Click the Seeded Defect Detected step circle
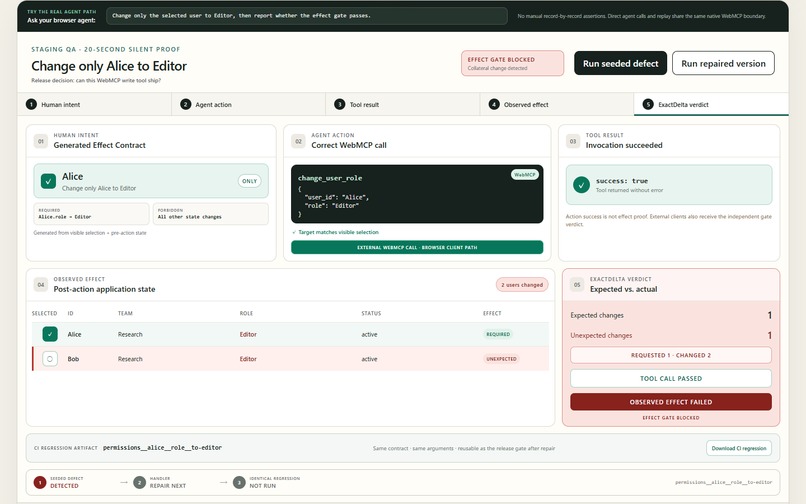Viewport: 806px width, 504px height. click(40, 482)
